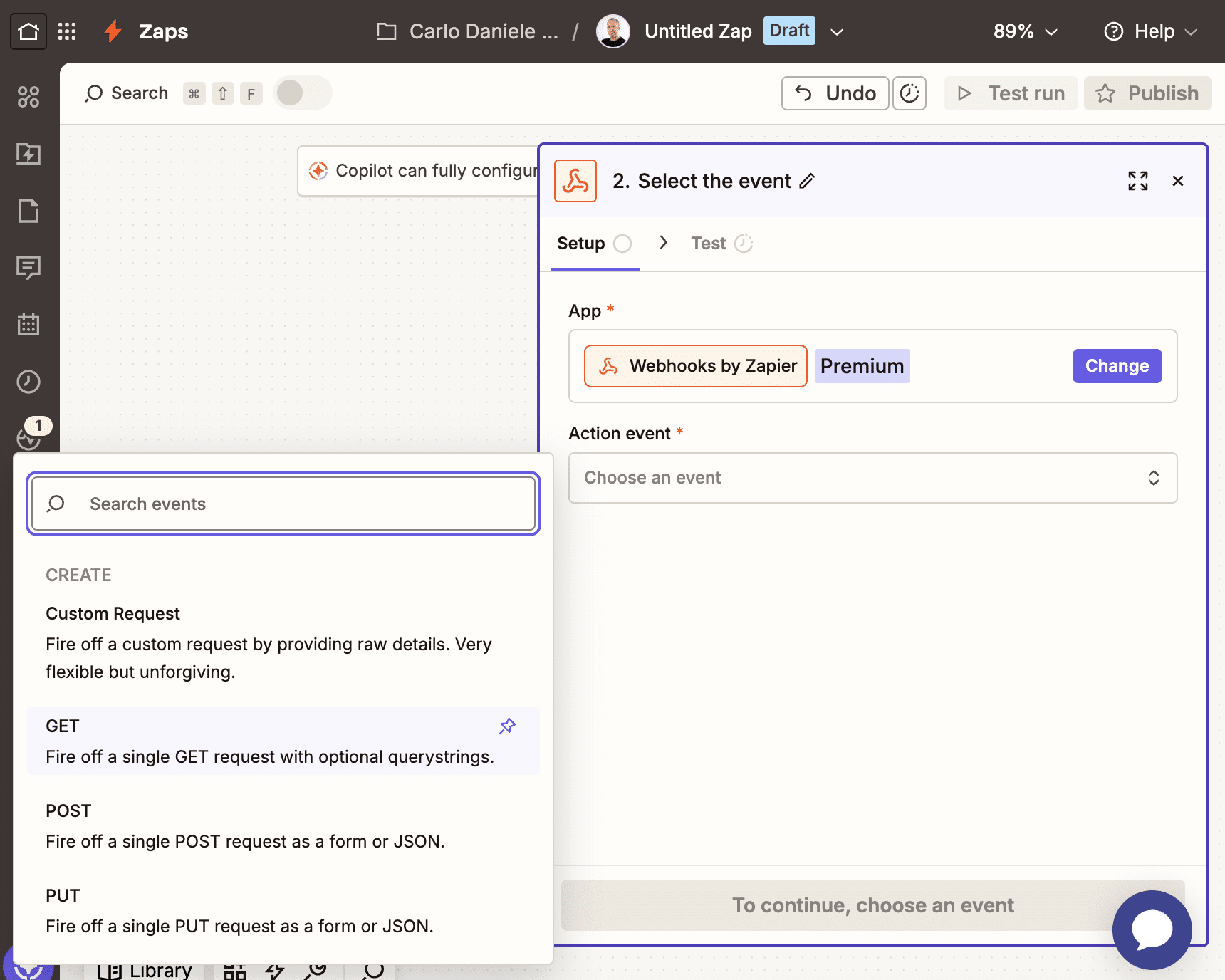The height and width of the screenshot is (980, 1225).
Task: Change the selected app with the Change button
Action: (1117, 365)
